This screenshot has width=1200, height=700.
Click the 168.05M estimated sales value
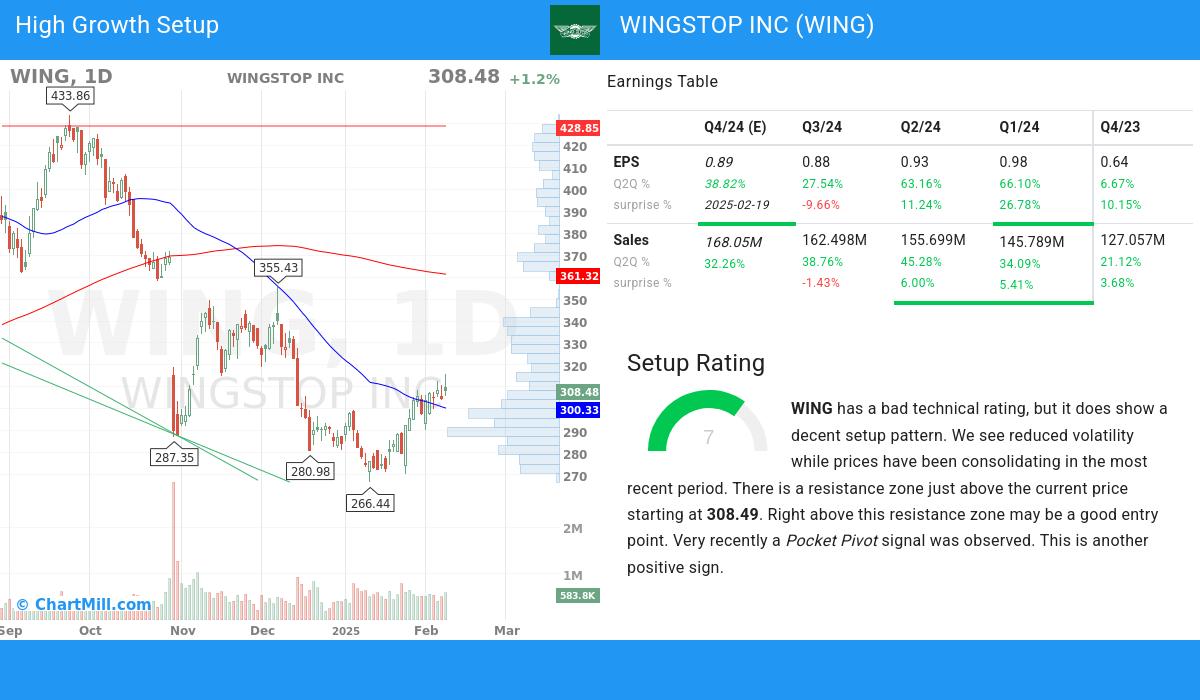click(733, 242)
